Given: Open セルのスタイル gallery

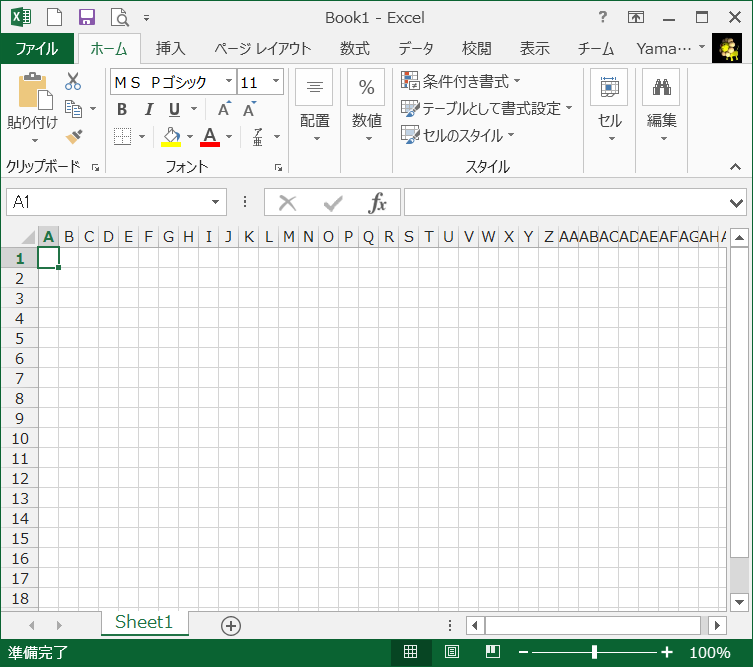Looking at the screenshot, I should (458, 135).
